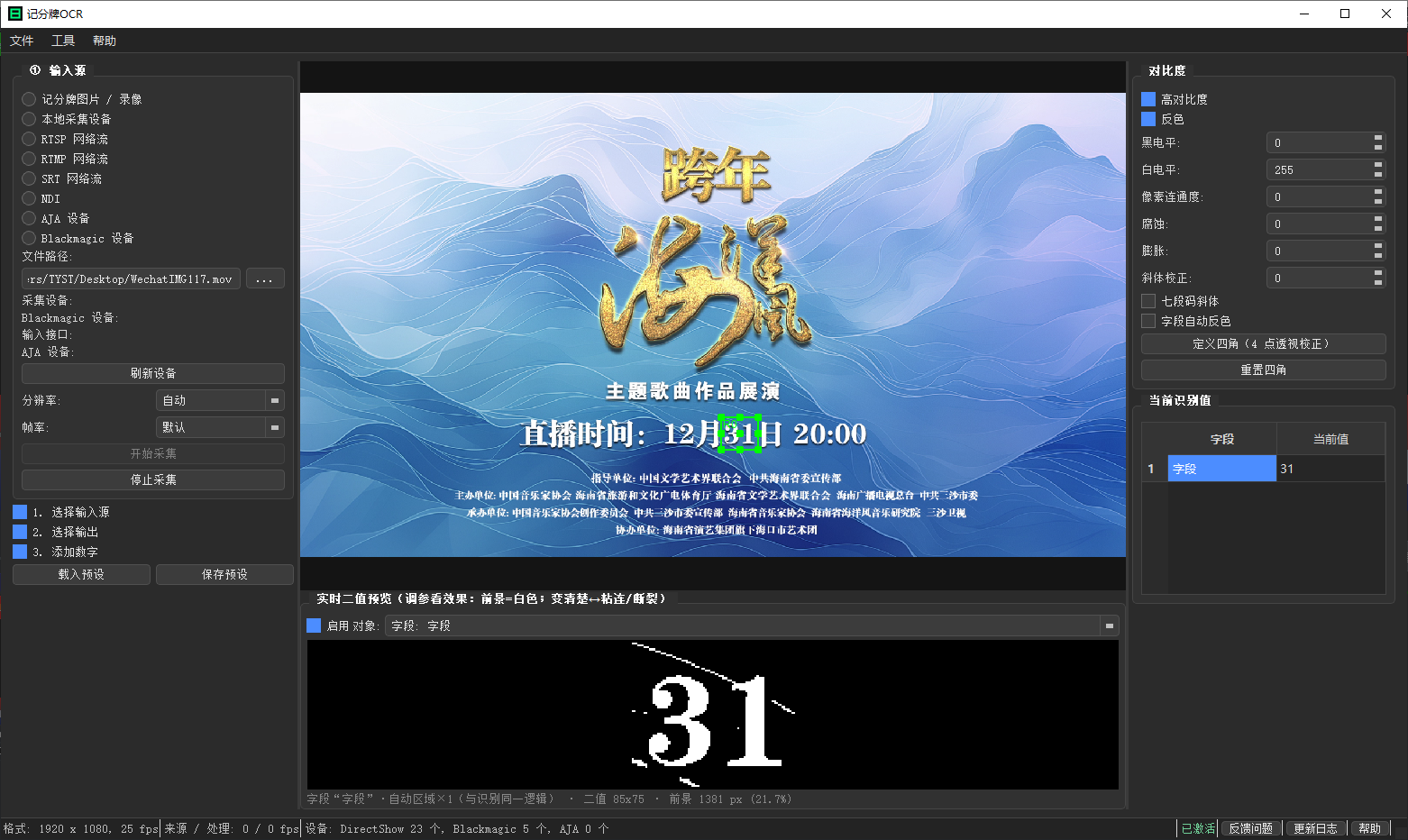
Task: Adjust 斜体校正 spinner arrows
Action: click(x=1378, y=278)
